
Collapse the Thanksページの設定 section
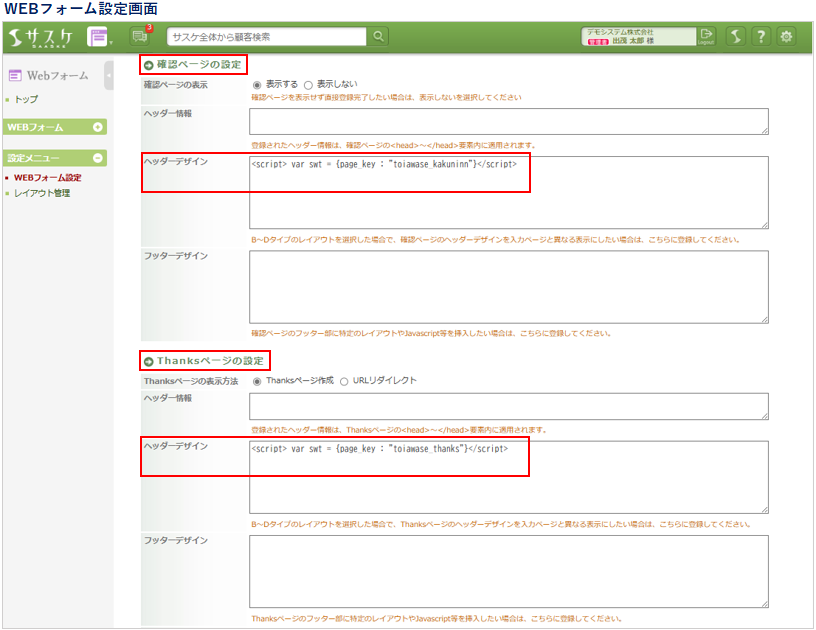click(x=148, y=362)
